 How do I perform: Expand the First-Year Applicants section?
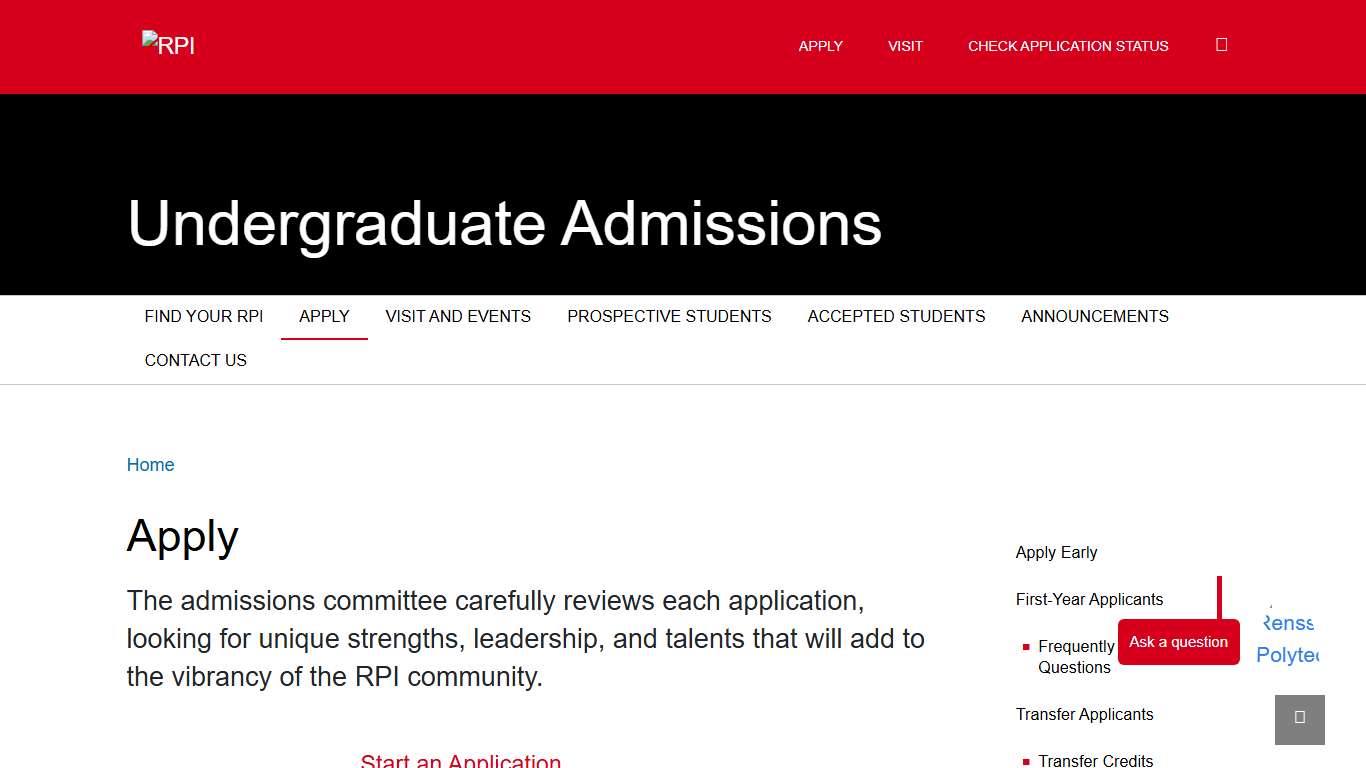click(x=1089, y=599)
